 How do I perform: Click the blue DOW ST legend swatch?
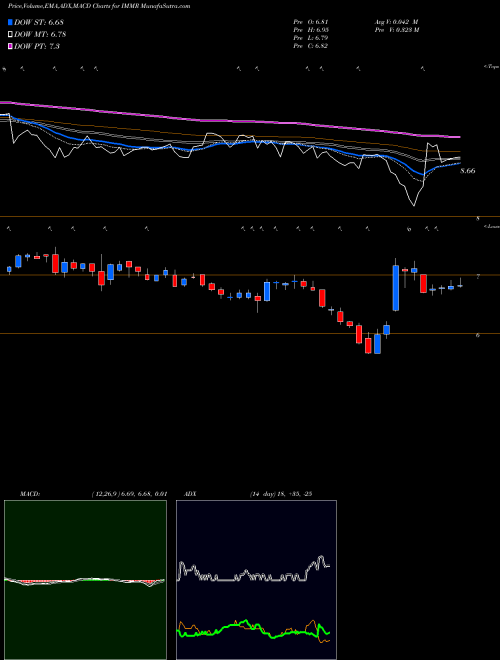10,23
